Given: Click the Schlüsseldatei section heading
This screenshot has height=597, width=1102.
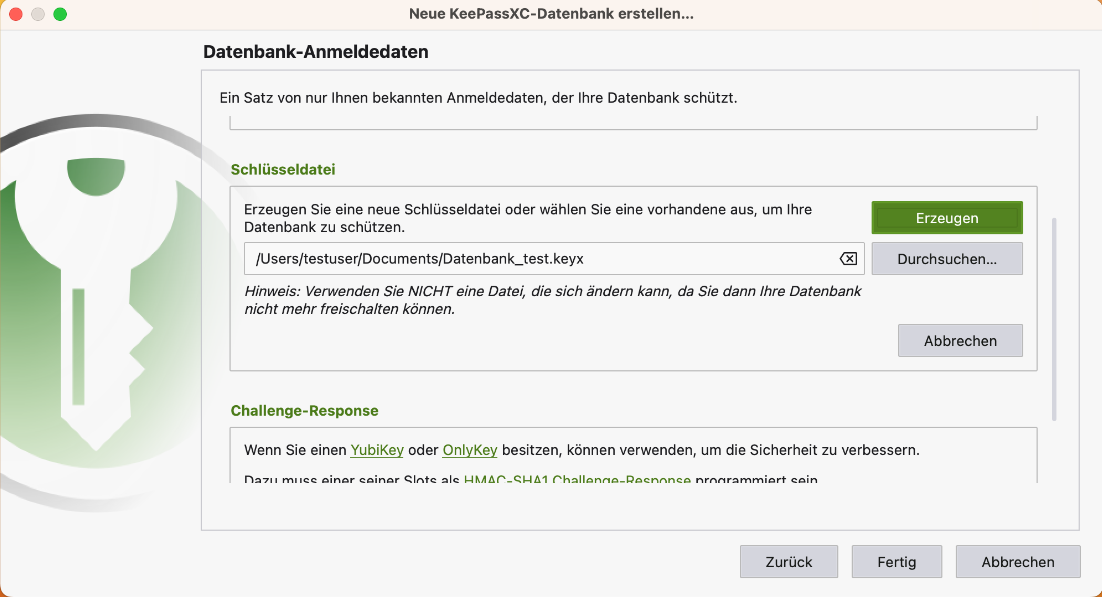Looking at the screenshot, I should pos(283,170).
